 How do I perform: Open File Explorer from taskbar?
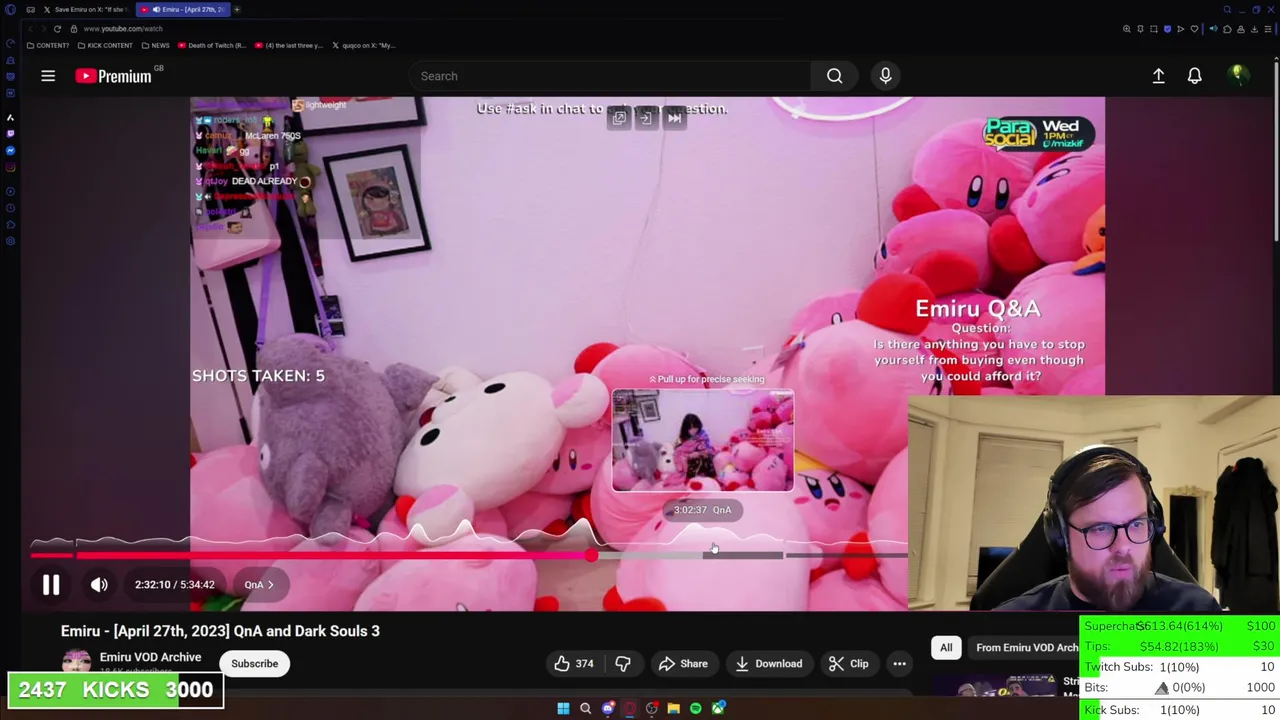coord(674,708)
